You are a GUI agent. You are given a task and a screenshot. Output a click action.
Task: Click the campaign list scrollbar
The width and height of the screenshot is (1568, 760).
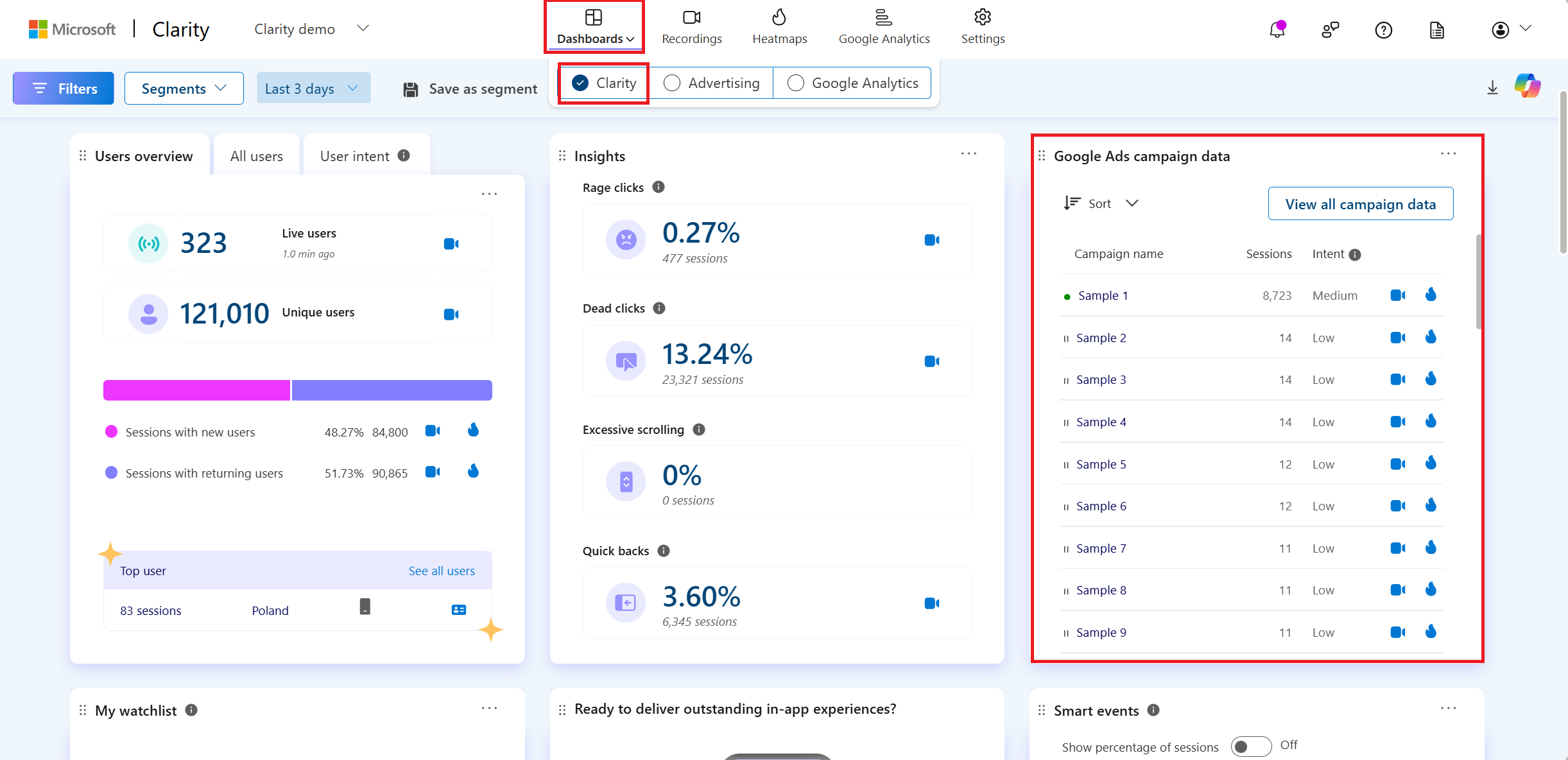1478,282
